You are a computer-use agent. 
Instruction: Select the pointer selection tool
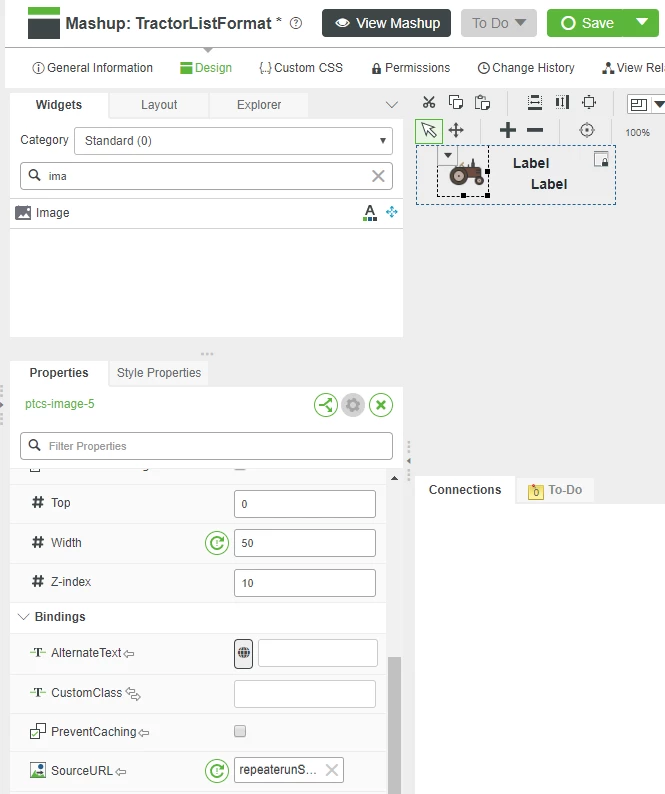tap(429, 131)
